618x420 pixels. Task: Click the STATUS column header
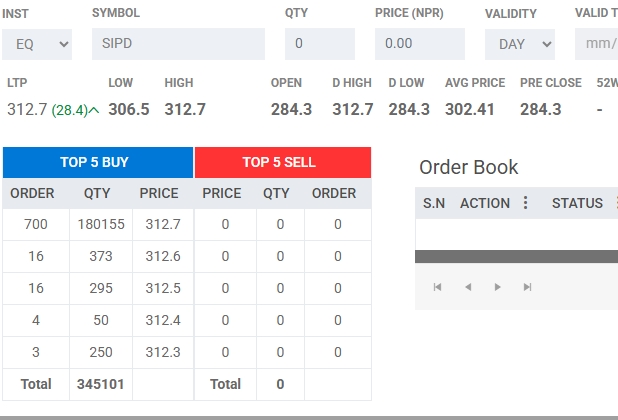click(577, 203)
